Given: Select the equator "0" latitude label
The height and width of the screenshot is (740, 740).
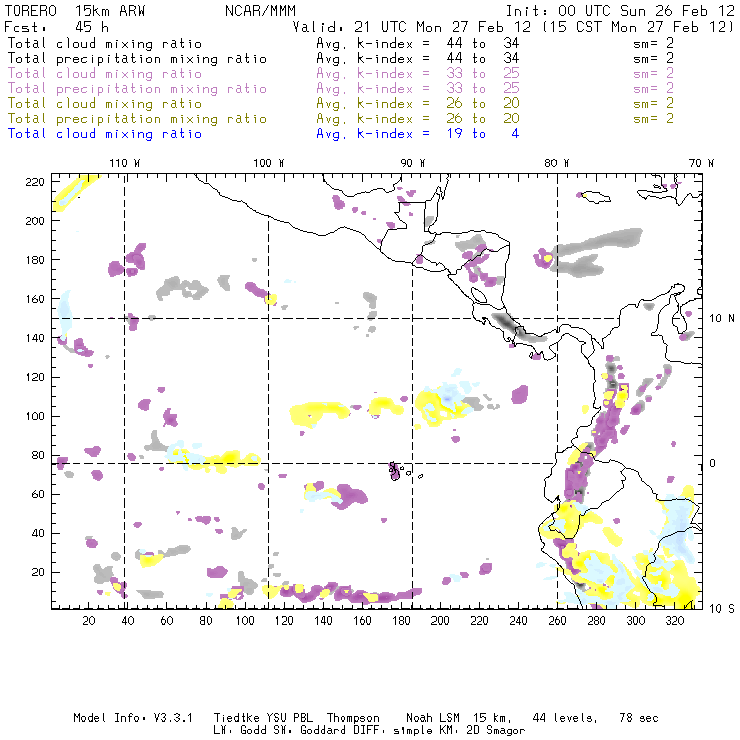Looking at the screenshot, I should pyautogui.click(x=713, y=463).
